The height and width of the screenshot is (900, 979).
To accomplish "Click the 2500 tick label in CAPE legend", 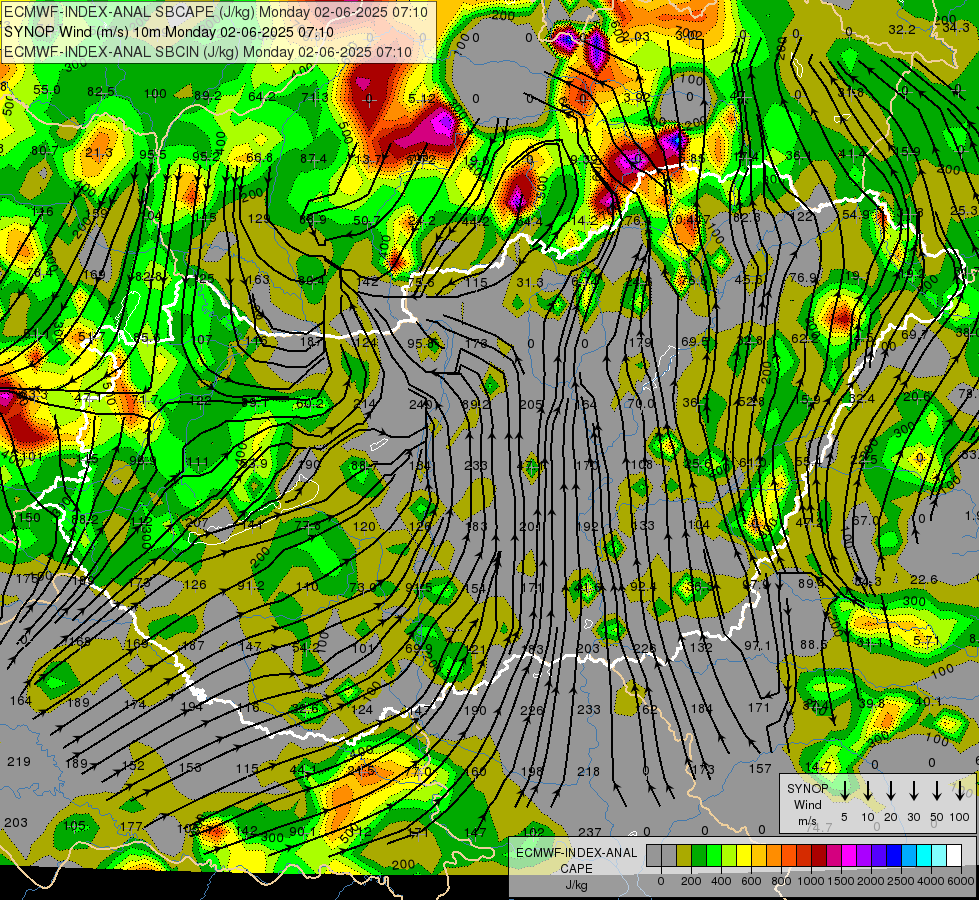I will click(x=901, y=881).
